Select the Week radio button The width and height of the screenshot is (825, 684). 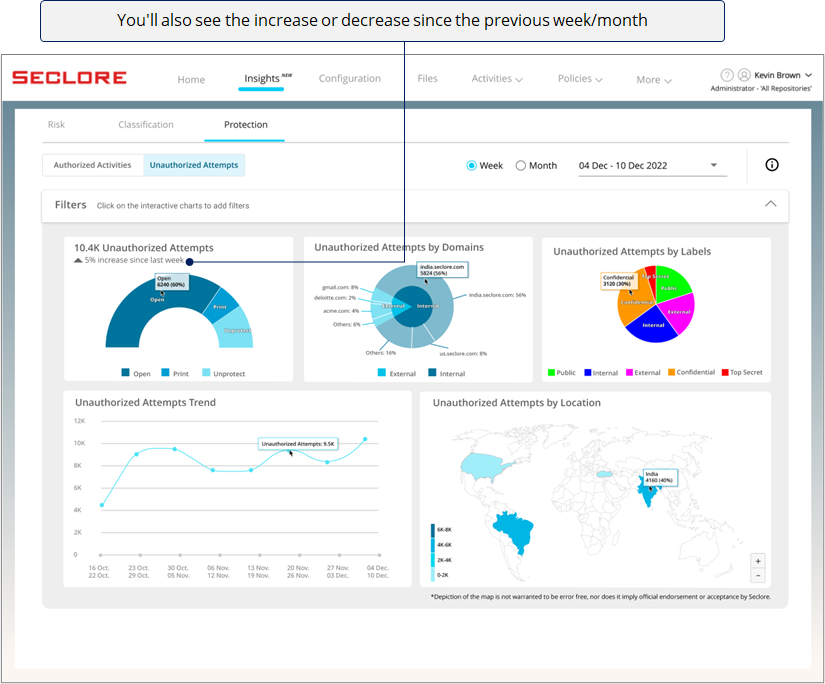[x=471, y=166]
